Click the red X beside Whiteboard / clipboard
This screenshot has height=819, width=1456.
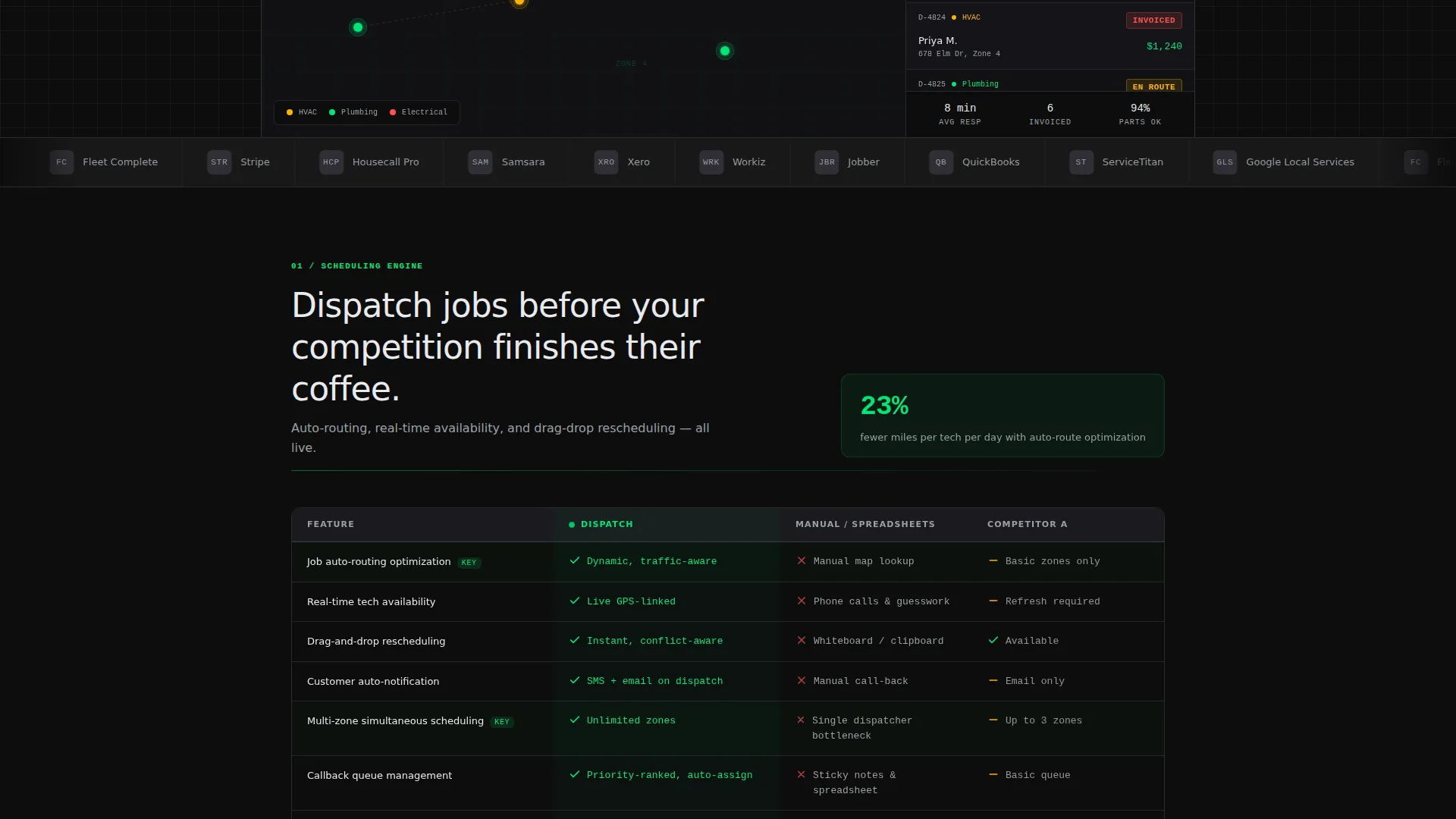[802, 640]
